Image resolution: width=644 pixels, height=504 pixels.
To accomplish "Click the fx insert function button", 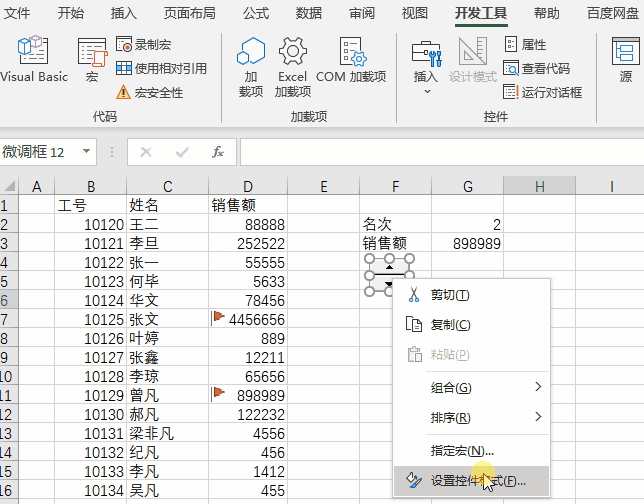I will 218,152.
